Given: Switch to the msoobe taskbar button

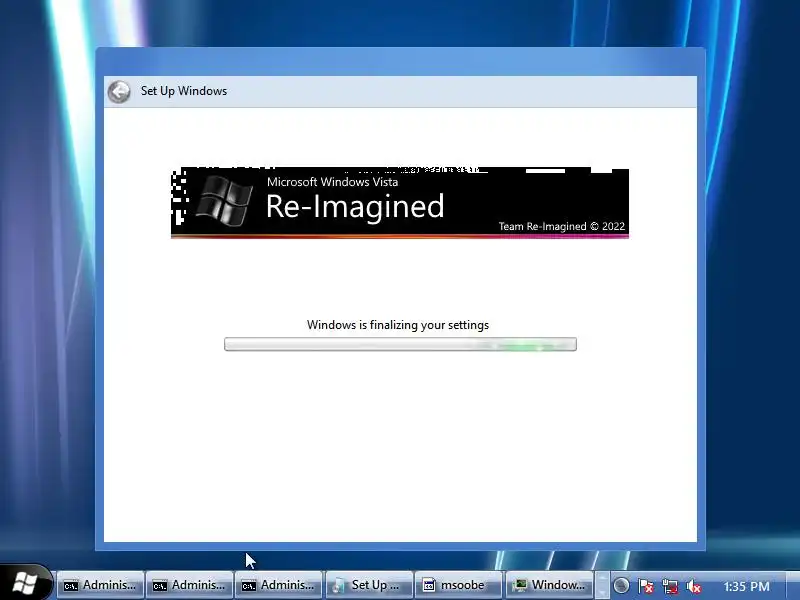Looking at the screenshot, I should click(x=458, y=585).
